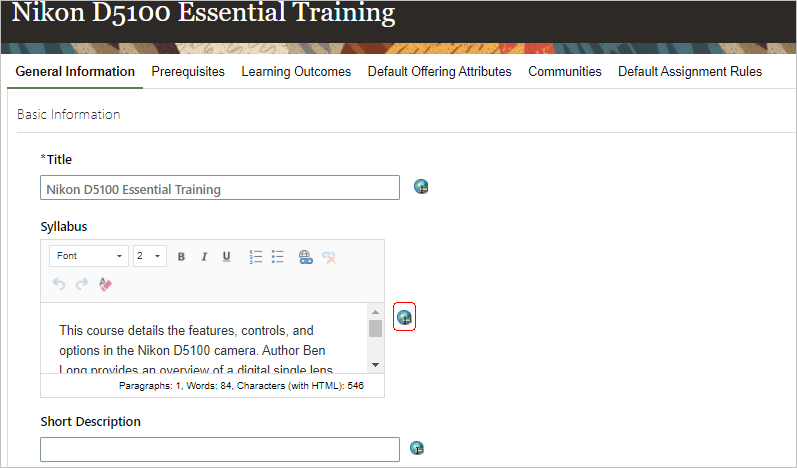Click the Nikon D5100 Essential Training page heading

pos(203,12)
